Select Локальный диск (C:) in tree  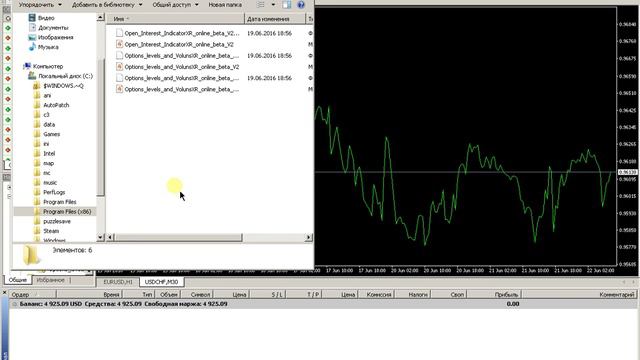(65, 76)
